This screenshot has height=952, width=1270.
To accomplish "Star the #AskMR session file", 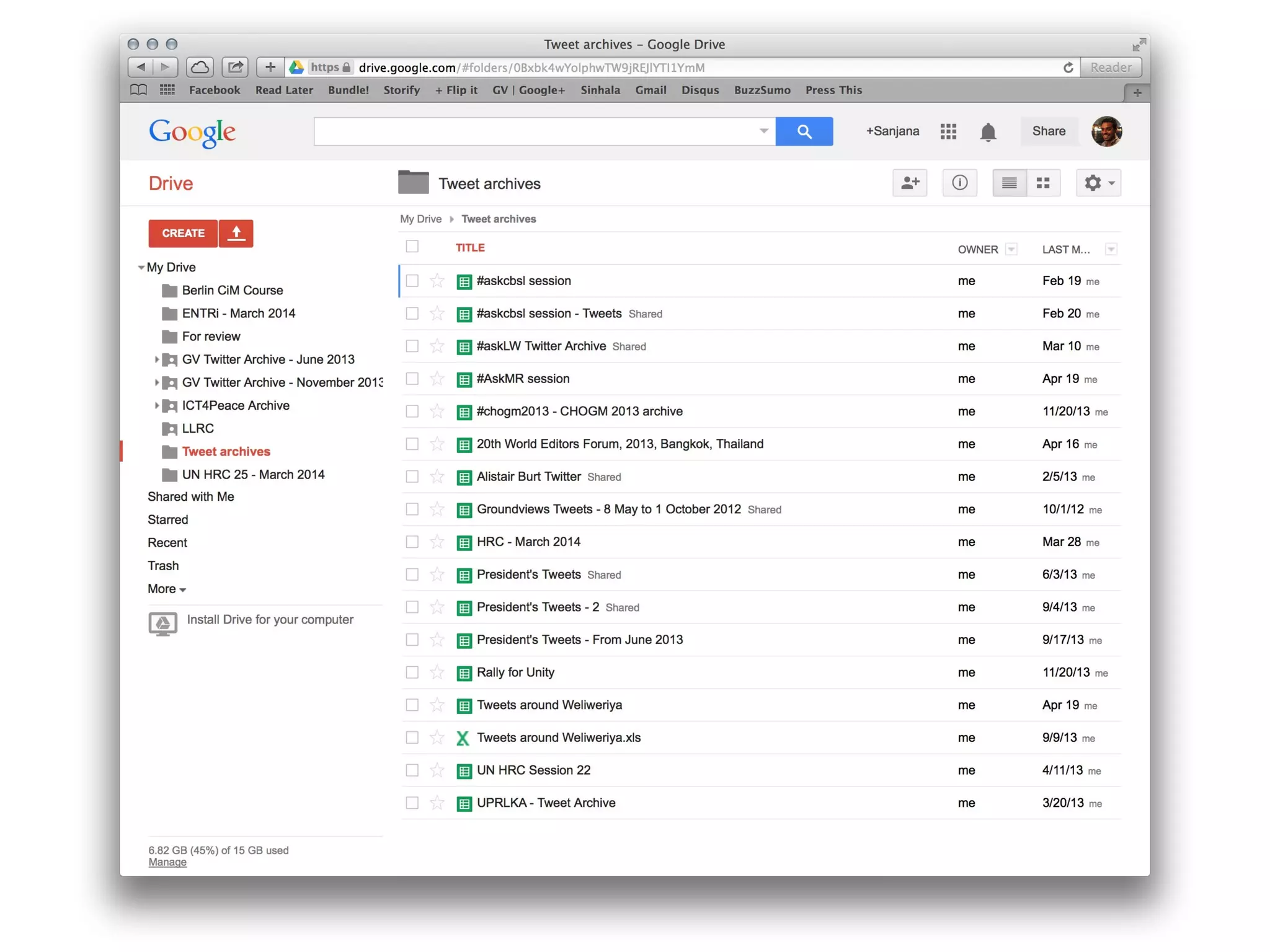I will [x=437, y=379].
